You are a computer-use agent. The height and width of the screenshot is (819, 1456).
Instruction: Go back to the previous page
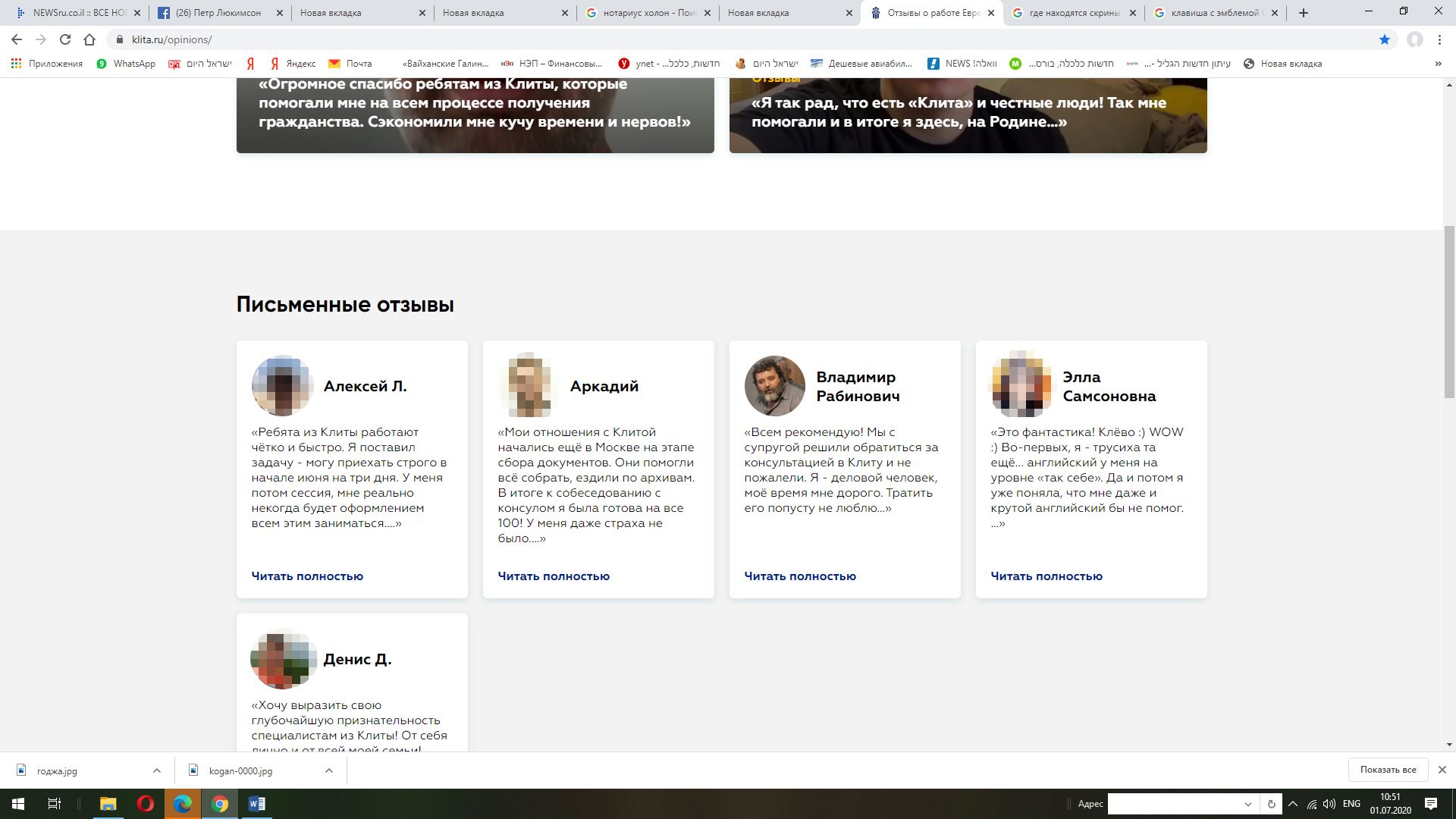[17, 39]
